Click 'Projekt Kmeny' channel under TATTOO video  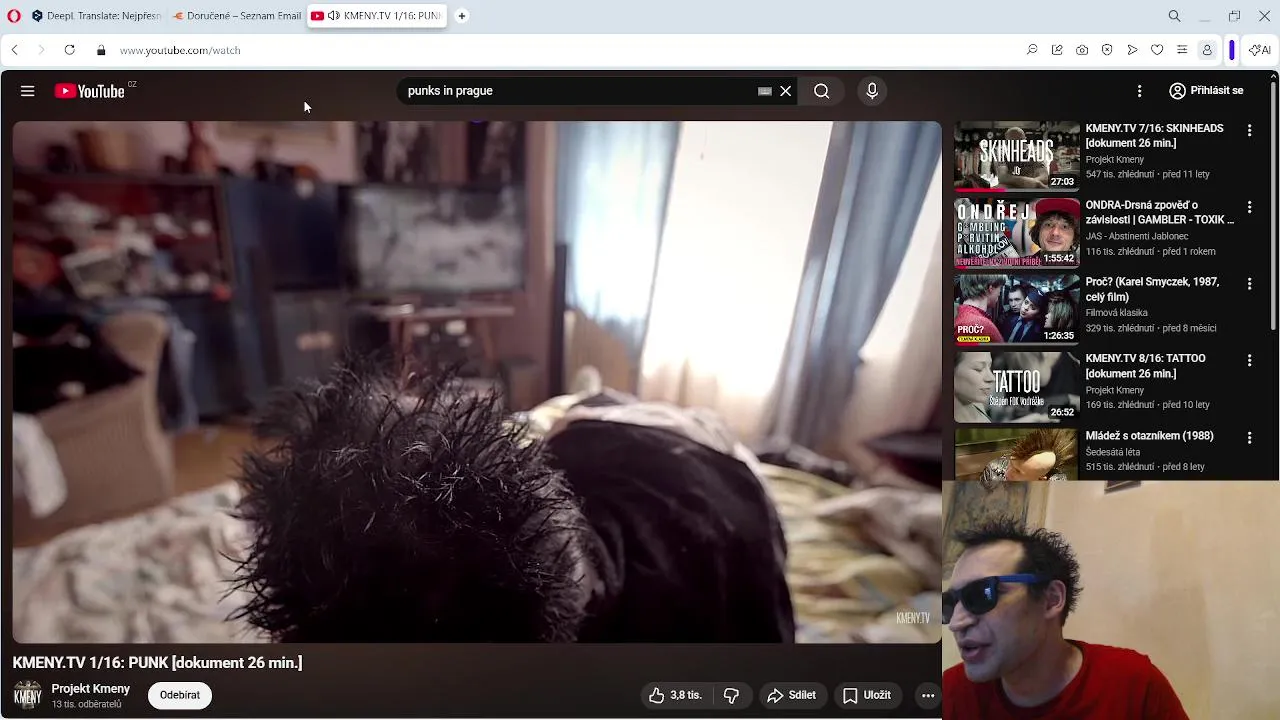pyautogui.click(x=1115, y=390)
